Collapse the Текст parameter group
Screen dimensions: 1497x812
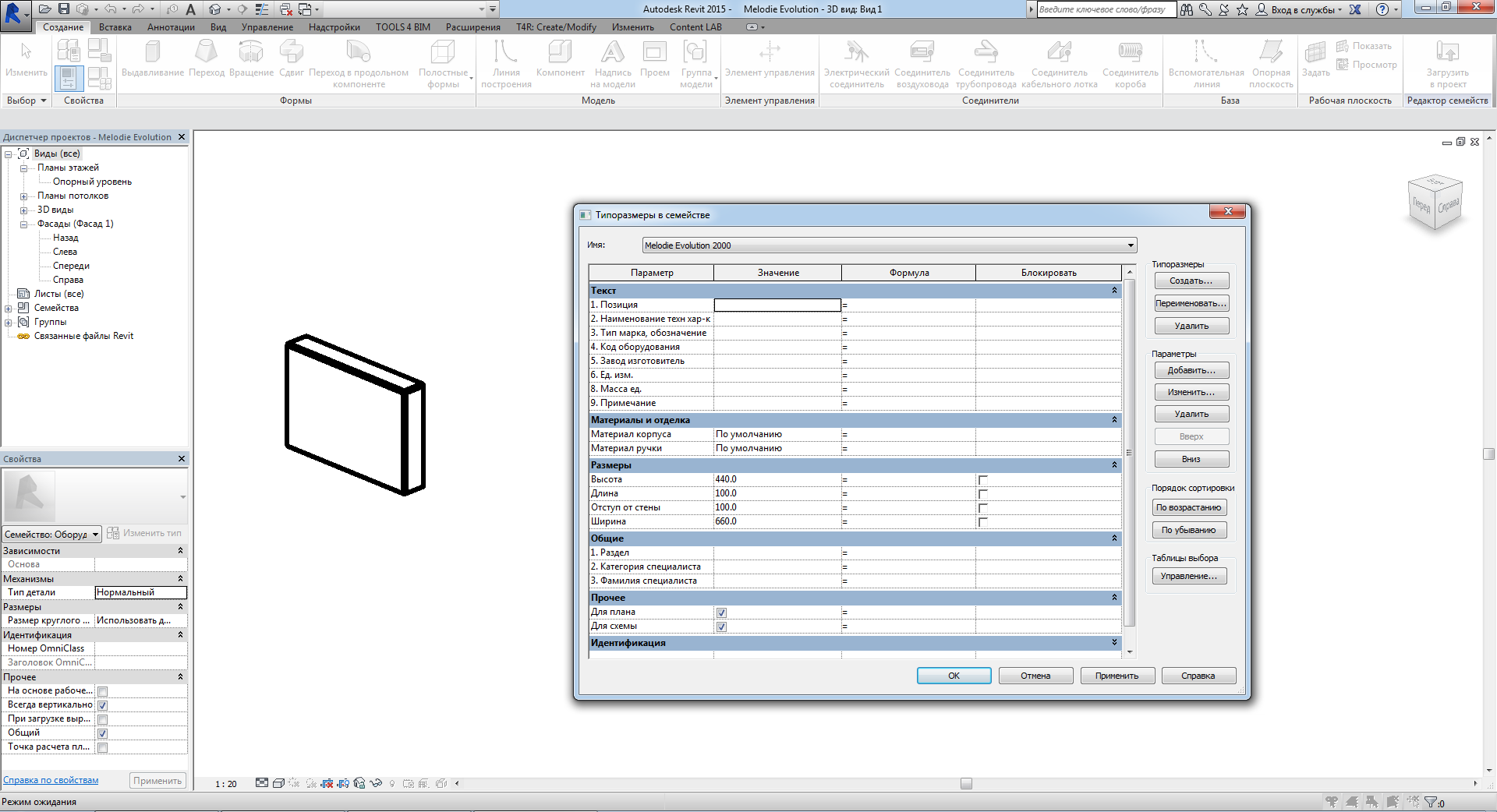click(1114, 290)
